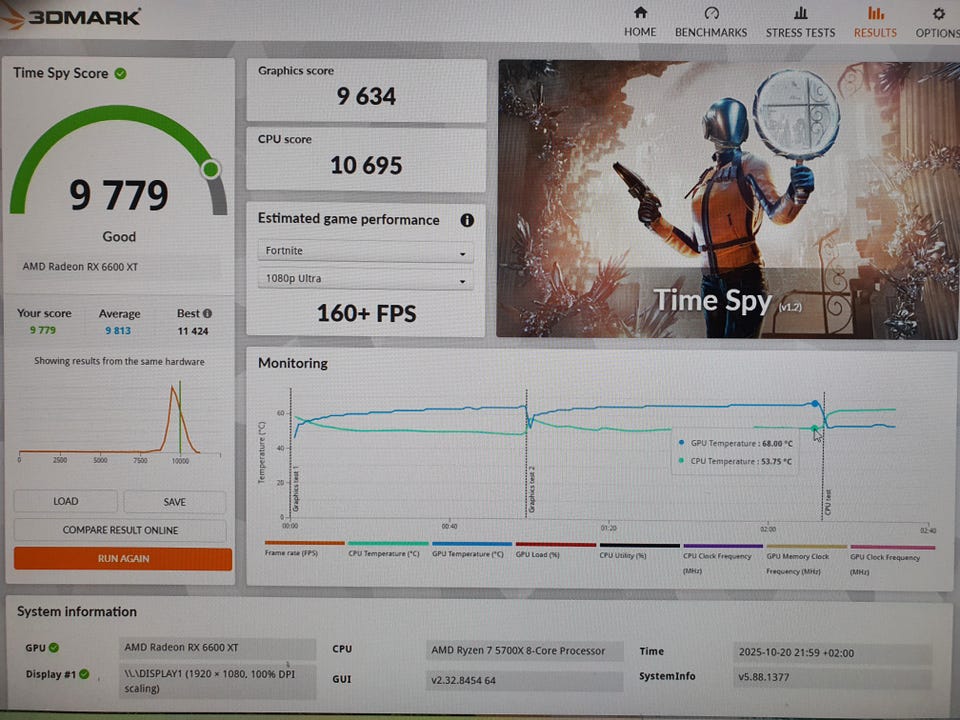960x720 pixels.
Task: Click the Graphics test 1 timeline marker
Action: click(296, 489)
